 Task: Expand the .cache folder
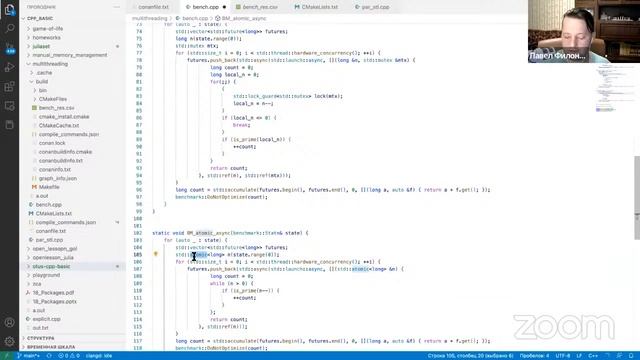[x=44, y=73]
